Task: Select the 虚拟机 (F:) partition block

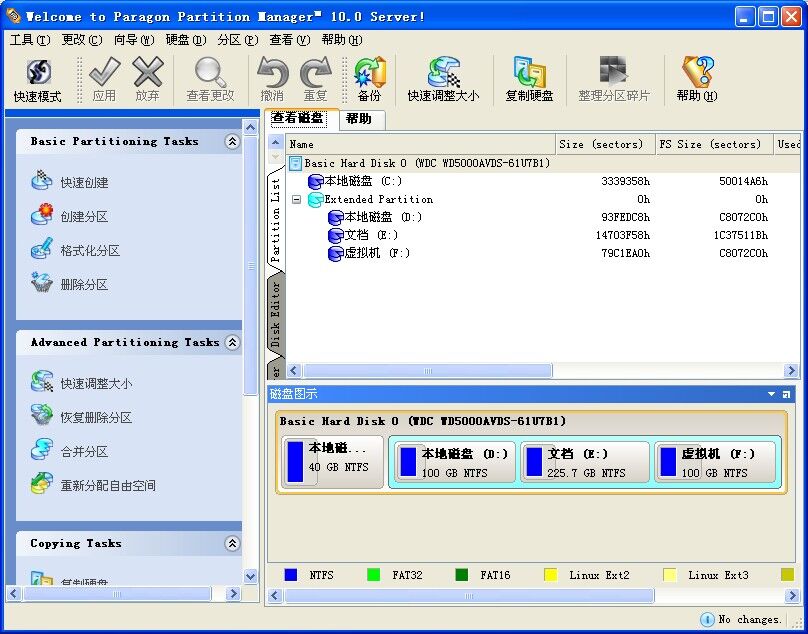Action: point(716,462)
